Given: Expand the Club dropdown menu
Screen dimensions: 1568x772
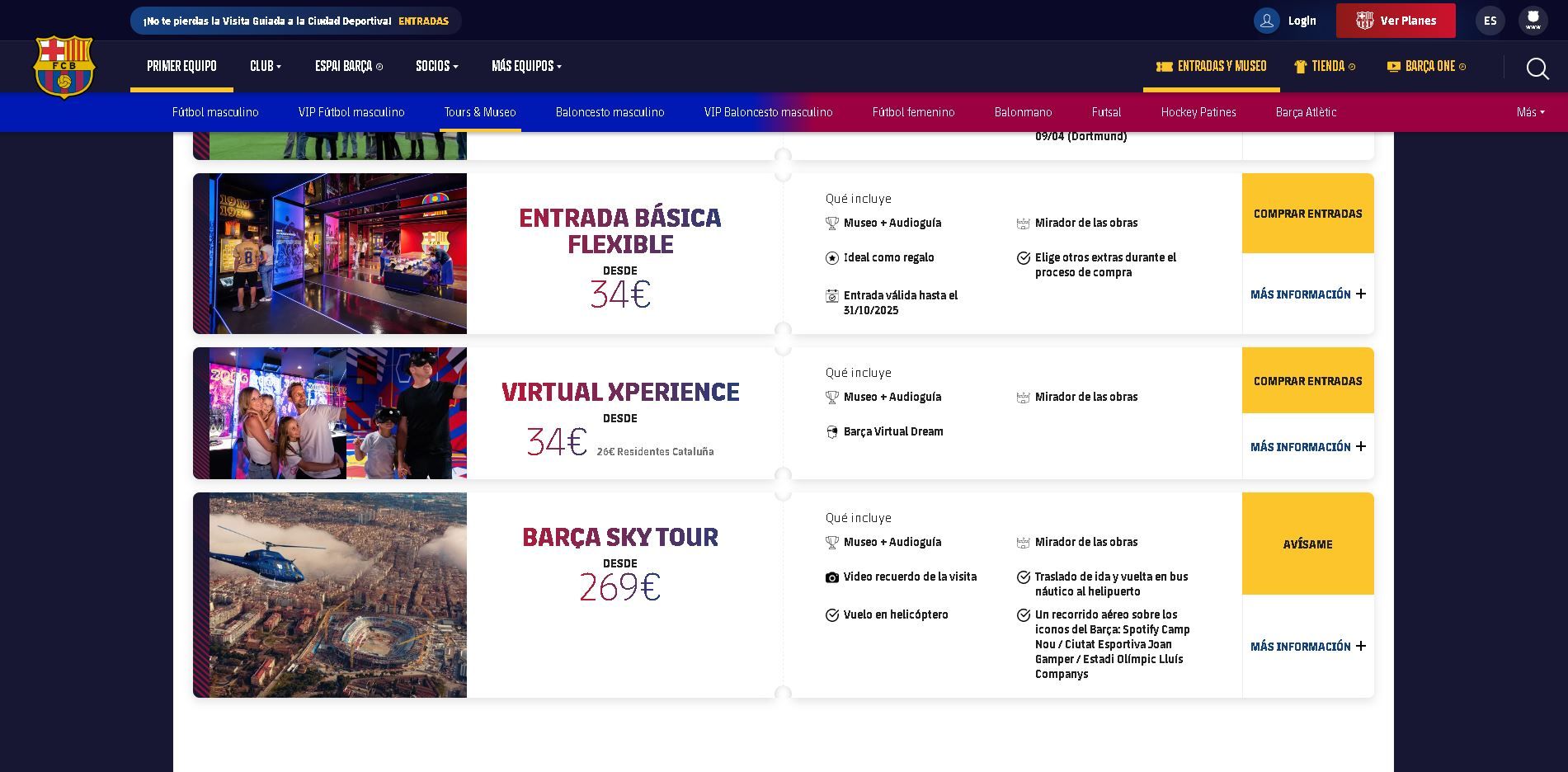Looking at the screenshot, I should [x=266, y=66].
